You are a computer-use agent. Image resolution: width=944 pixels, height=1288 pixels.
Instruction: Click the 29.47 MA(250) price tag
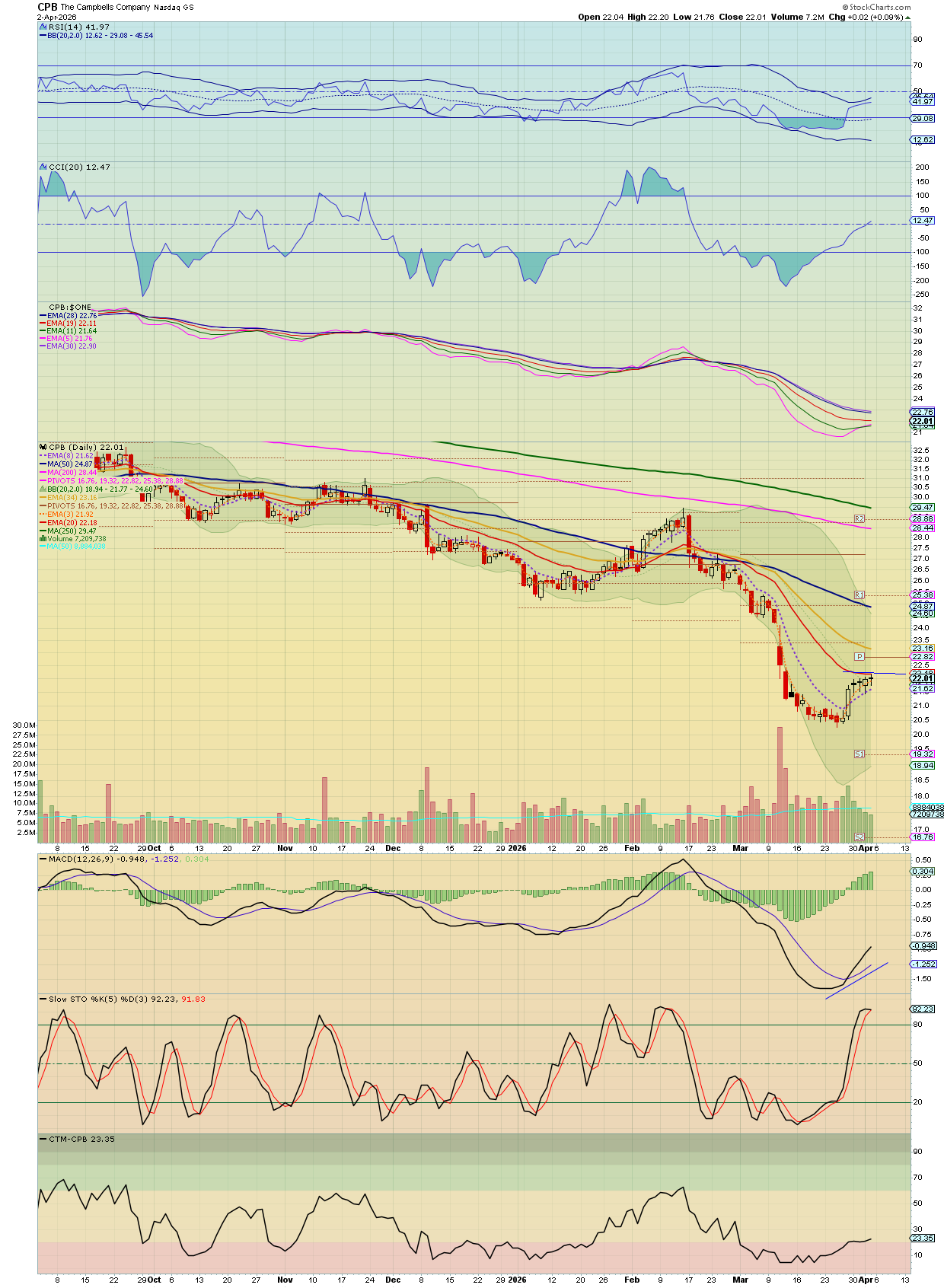coord(922,508)
